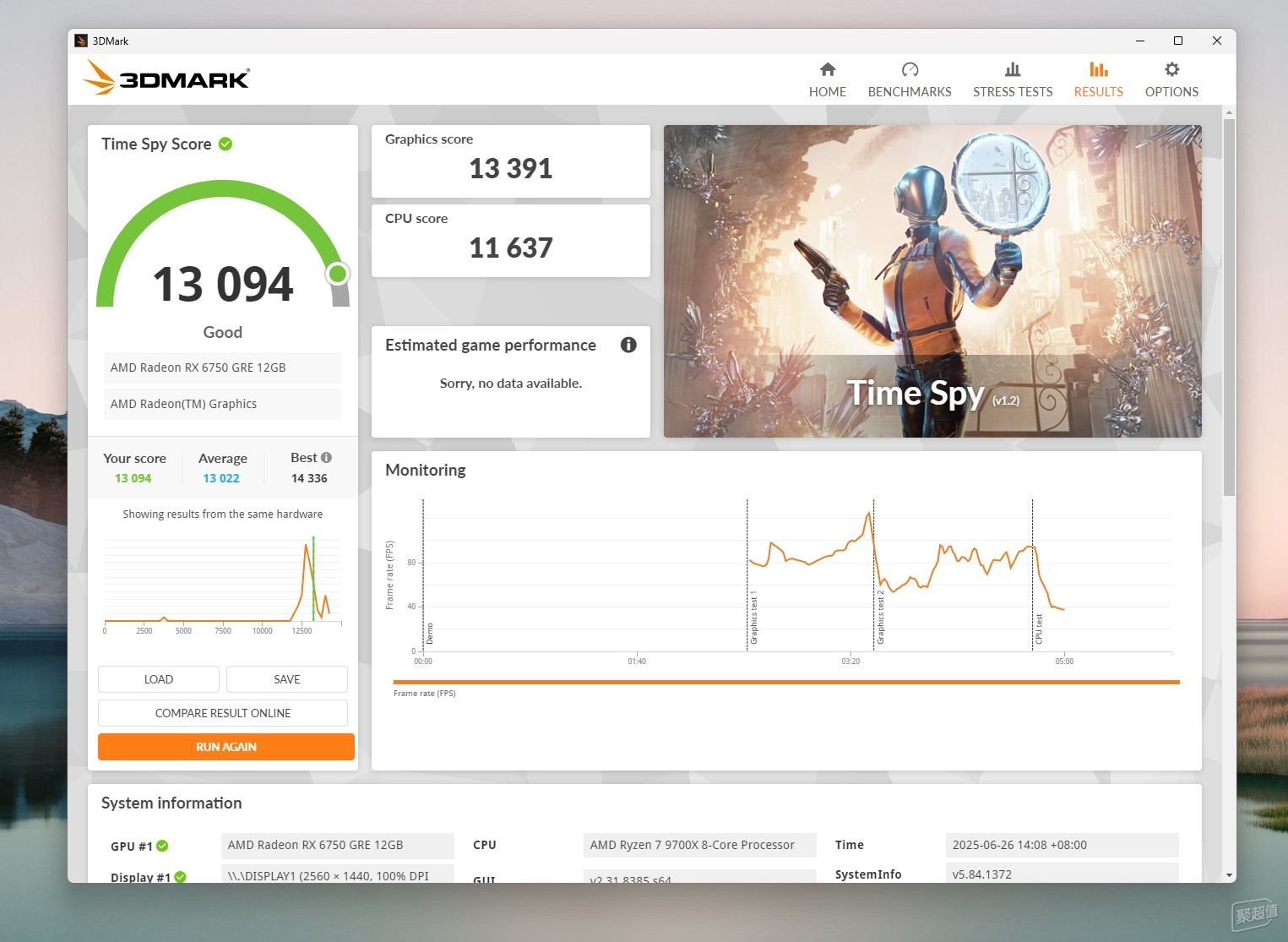Screen dimensions: 1288x942
Task: Click Demo marker in monitoring chart
Action: (429, 634)
